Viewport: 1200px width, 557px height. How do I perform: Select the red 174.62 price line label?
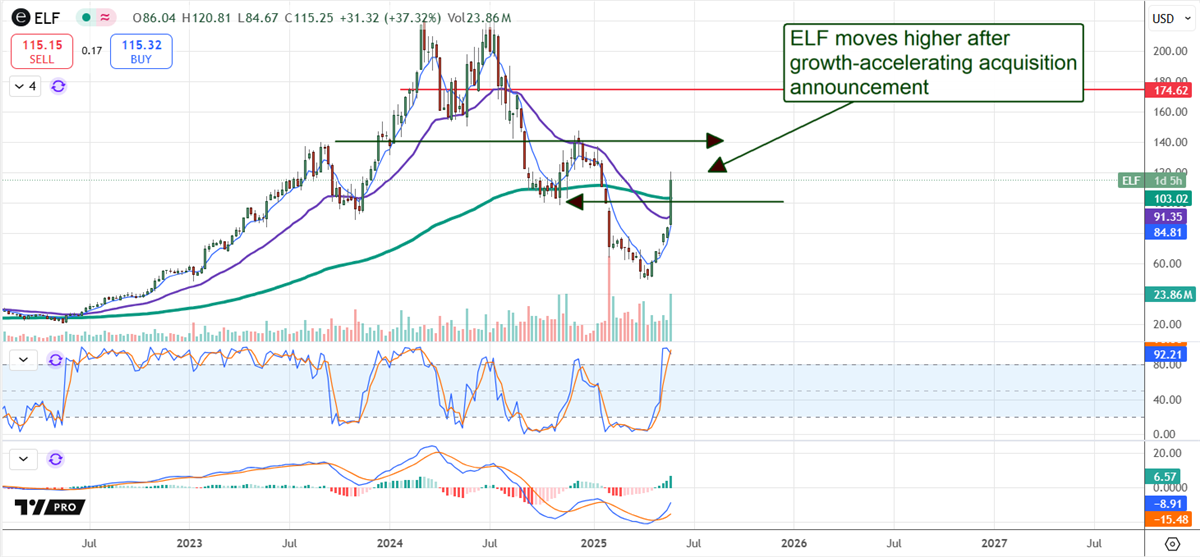pyautogui.click(x=1169, y=90)
